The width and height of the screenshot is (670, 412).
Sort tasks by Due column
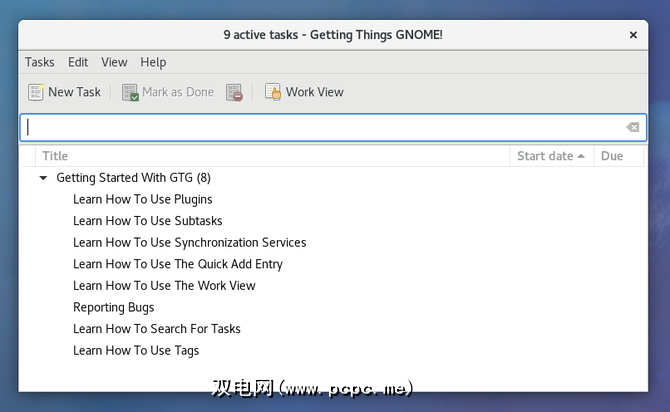[612, 156]
